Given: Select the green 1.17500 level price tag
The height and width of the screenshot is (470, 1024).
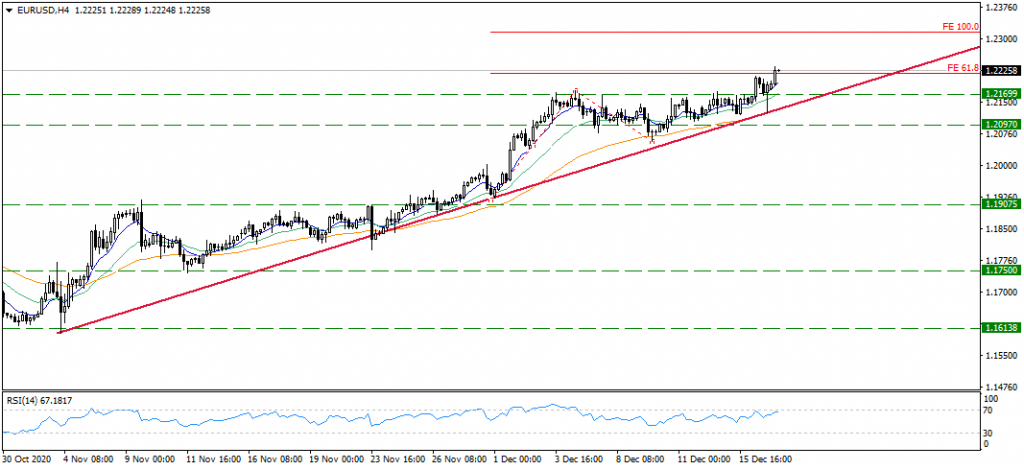Looking at the screenshot, I should [x=1001, y=271].
